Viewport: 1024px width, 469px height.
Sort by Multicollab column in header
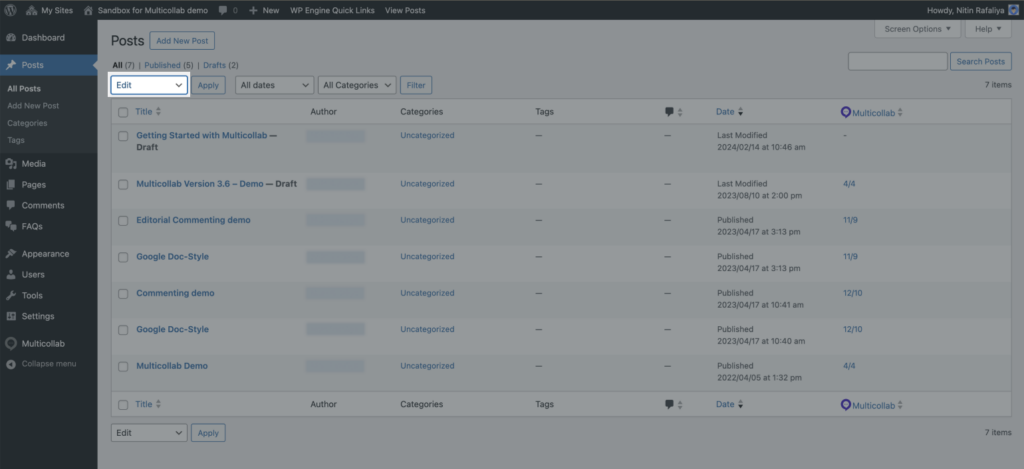872,112
